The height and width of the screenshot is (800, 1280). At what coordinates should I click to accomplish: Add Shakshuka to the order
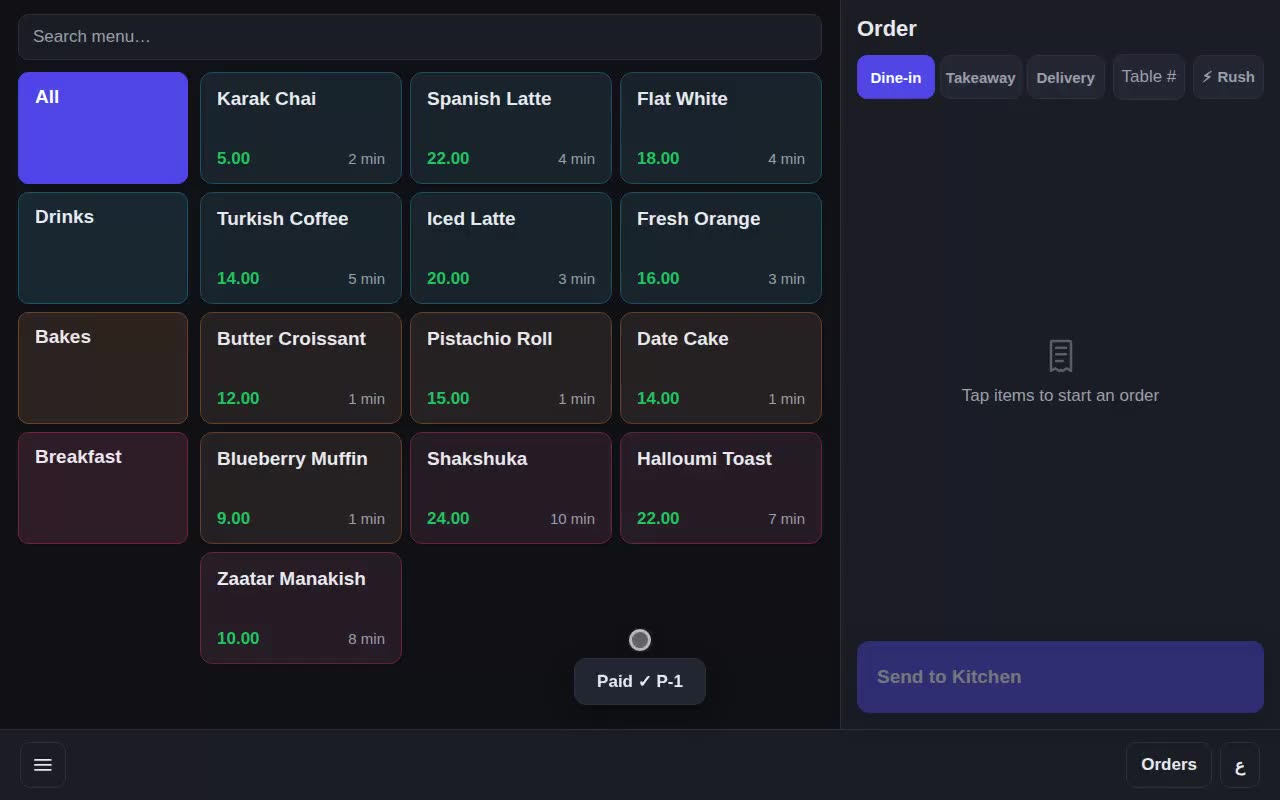pos(511,488)
